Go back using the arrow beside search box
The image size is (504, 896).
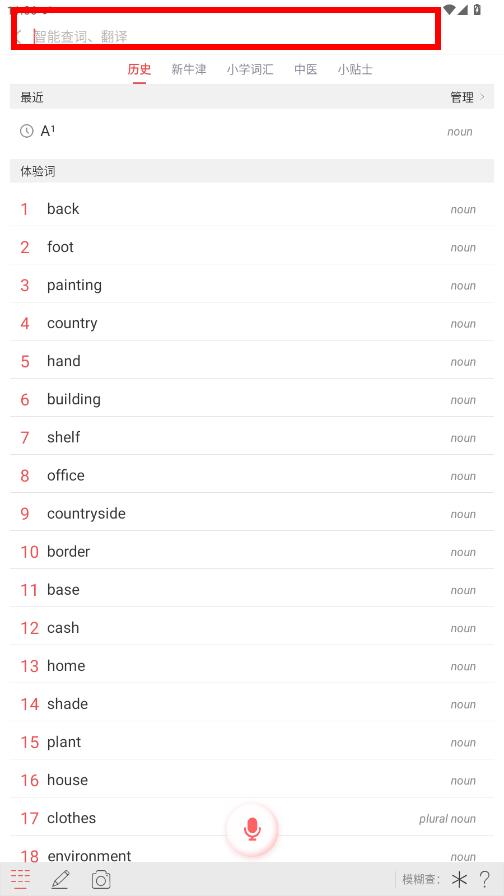point(18,37)
